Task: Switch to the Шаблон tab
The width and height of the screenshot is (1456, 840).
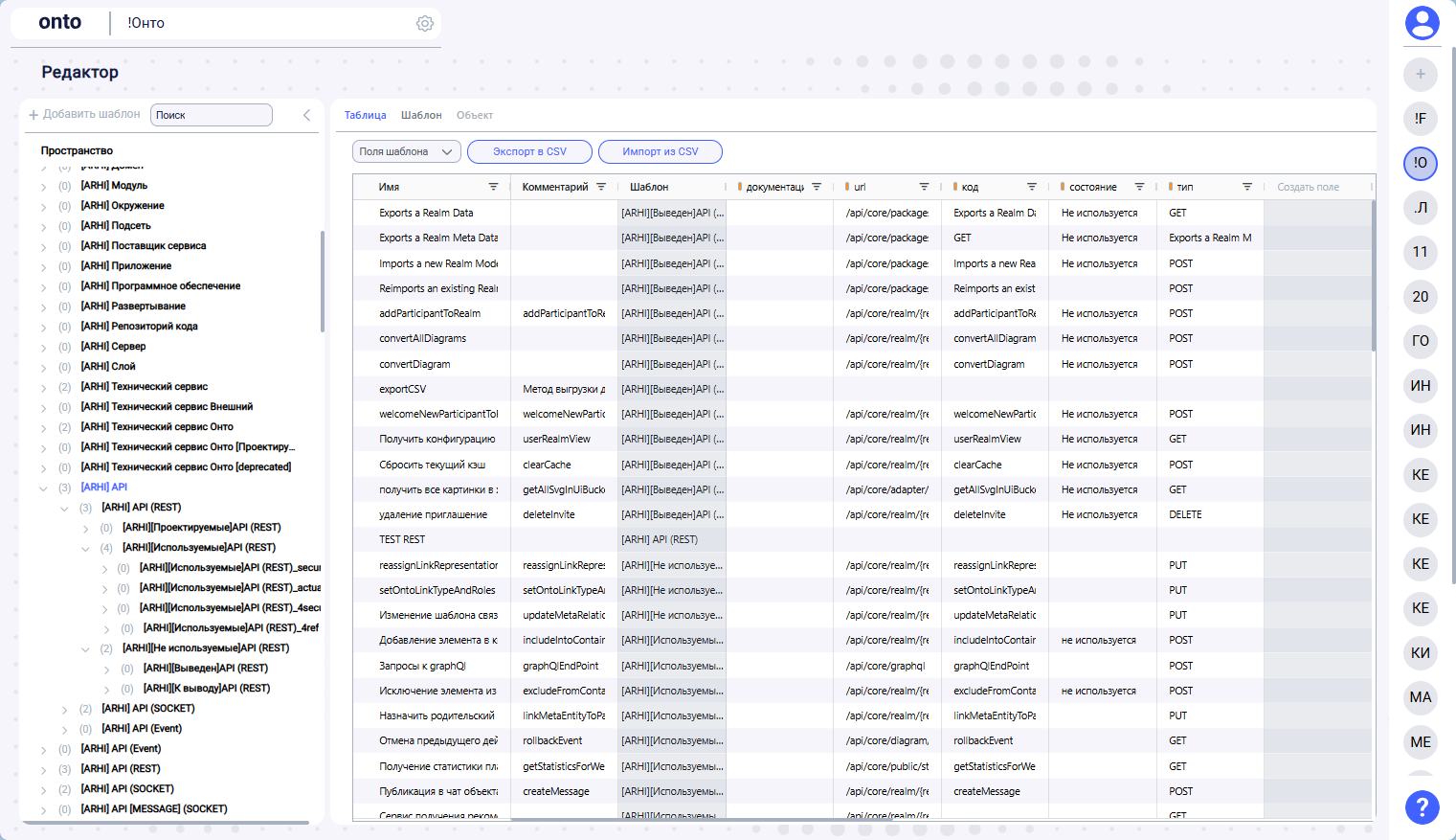Action: 421,115
